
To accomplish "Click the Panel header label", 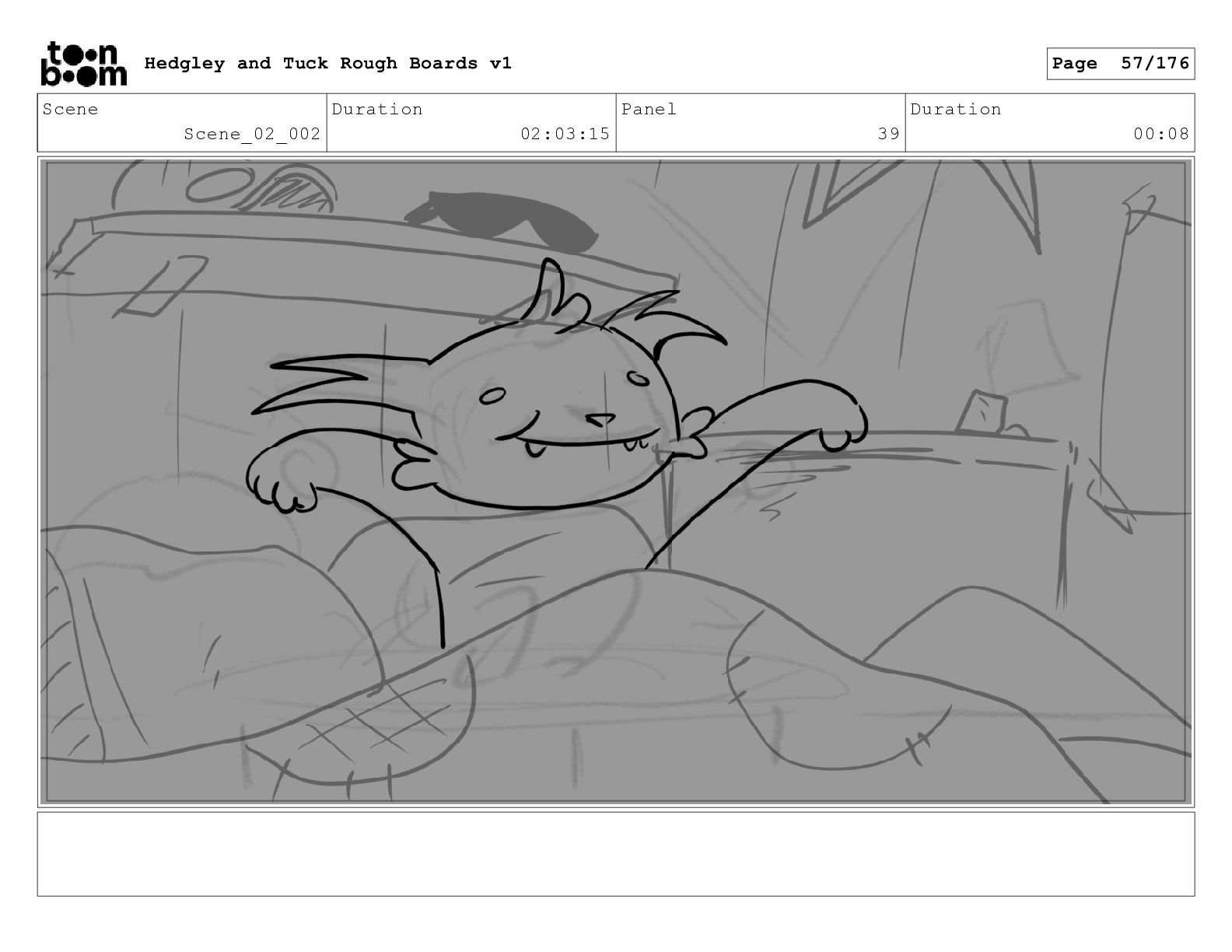I will (x=649, y=109).
